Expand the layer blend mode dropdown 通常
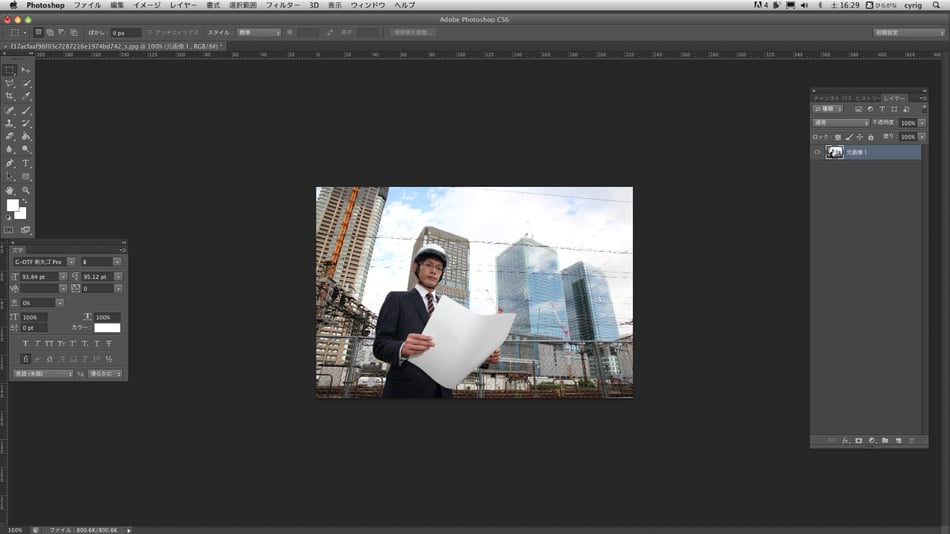The image size is (950, 534). (840, 122)
